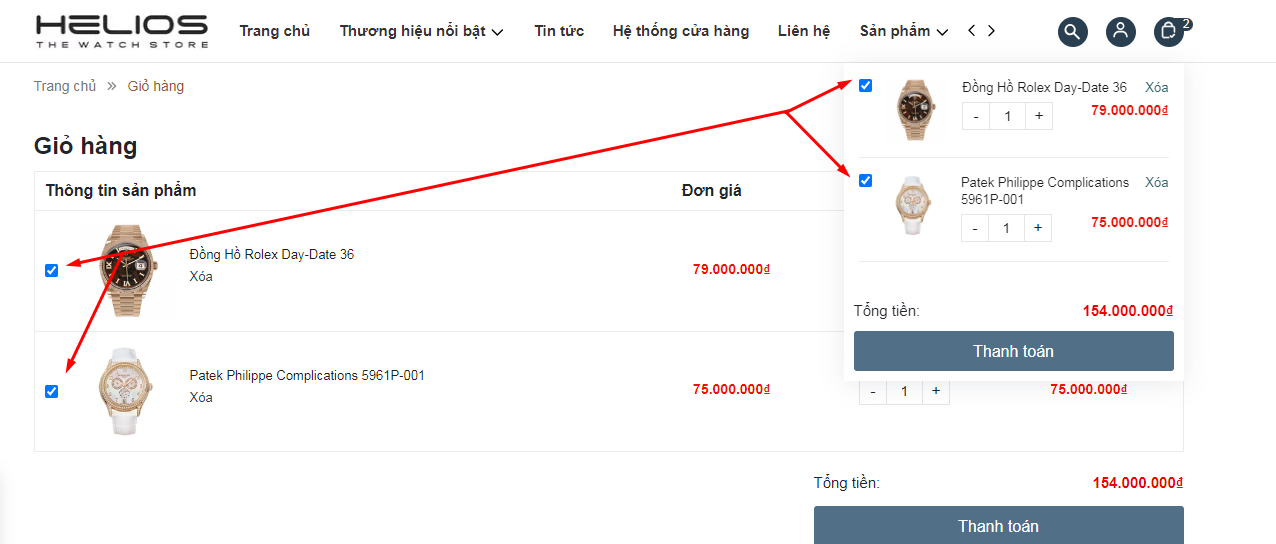Remove Rolex via Xóa in cart table
The width and height of the screenshot is (1276, 544).
tap(201, 276)
